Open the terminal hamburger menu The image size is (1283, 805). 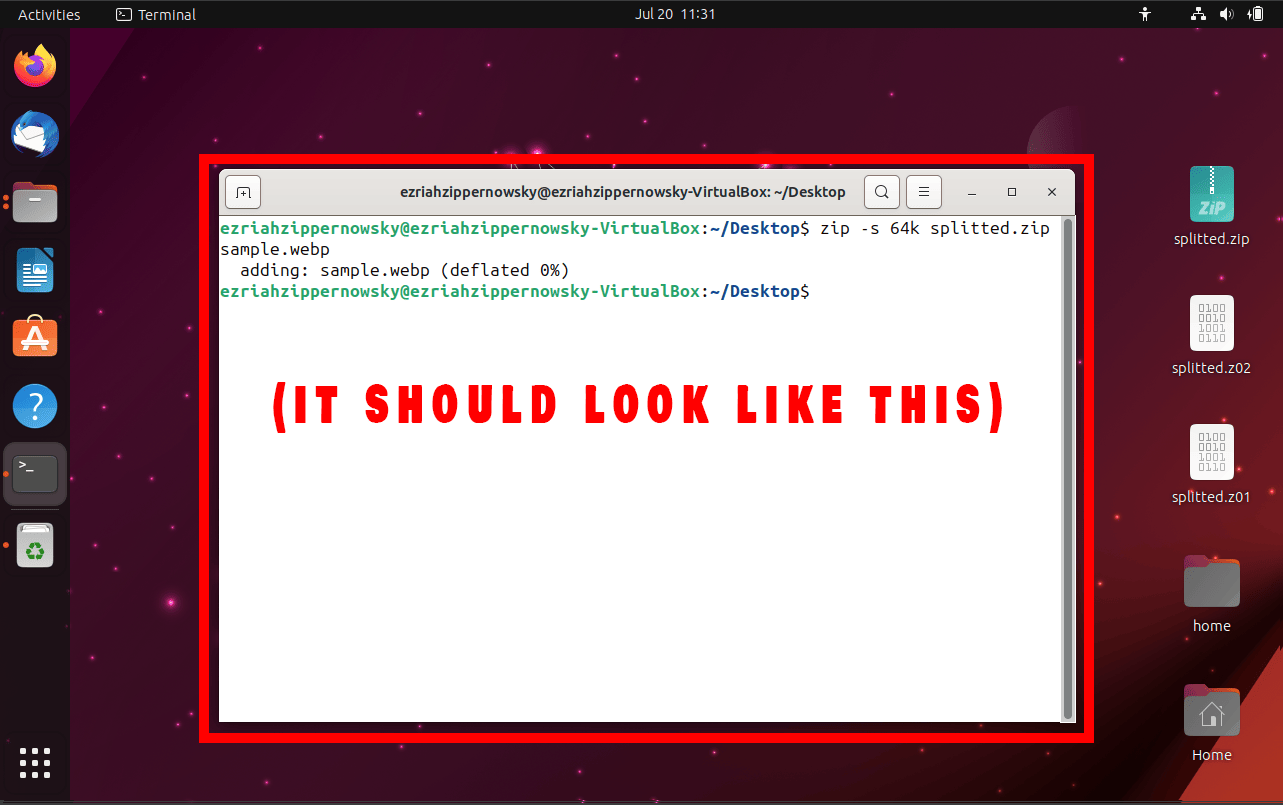(x=923, y=191)
